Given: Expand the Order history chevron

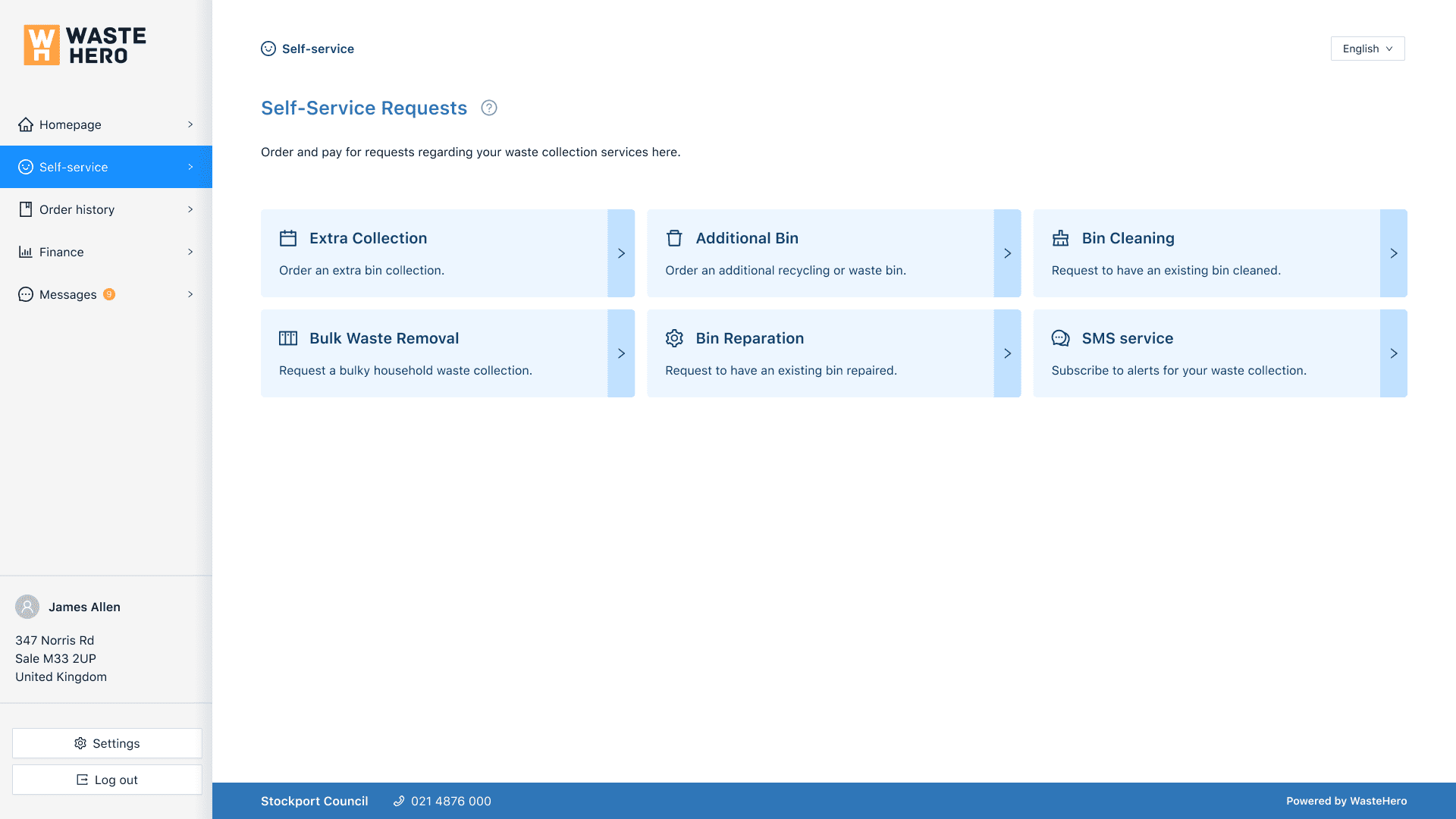Looking at the screenshot, I should coord(190,209).
